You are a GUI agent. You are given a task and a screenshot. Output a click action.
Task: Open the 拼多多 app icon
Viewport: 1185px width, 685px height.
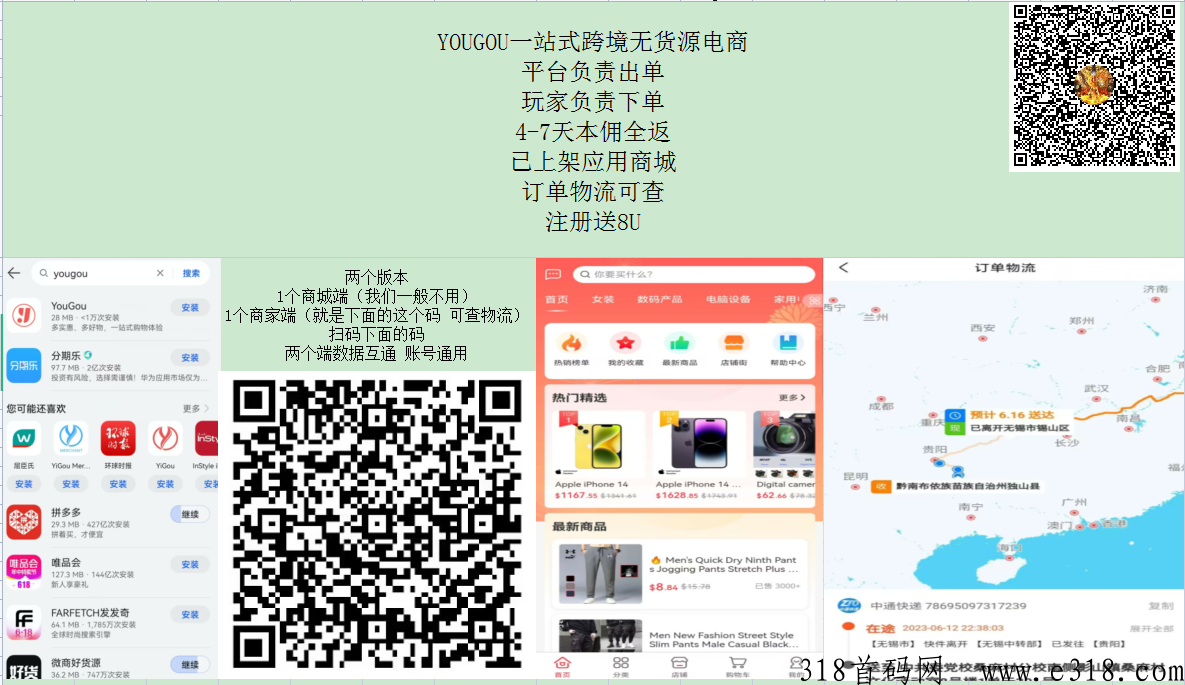(x=24, y=522)
